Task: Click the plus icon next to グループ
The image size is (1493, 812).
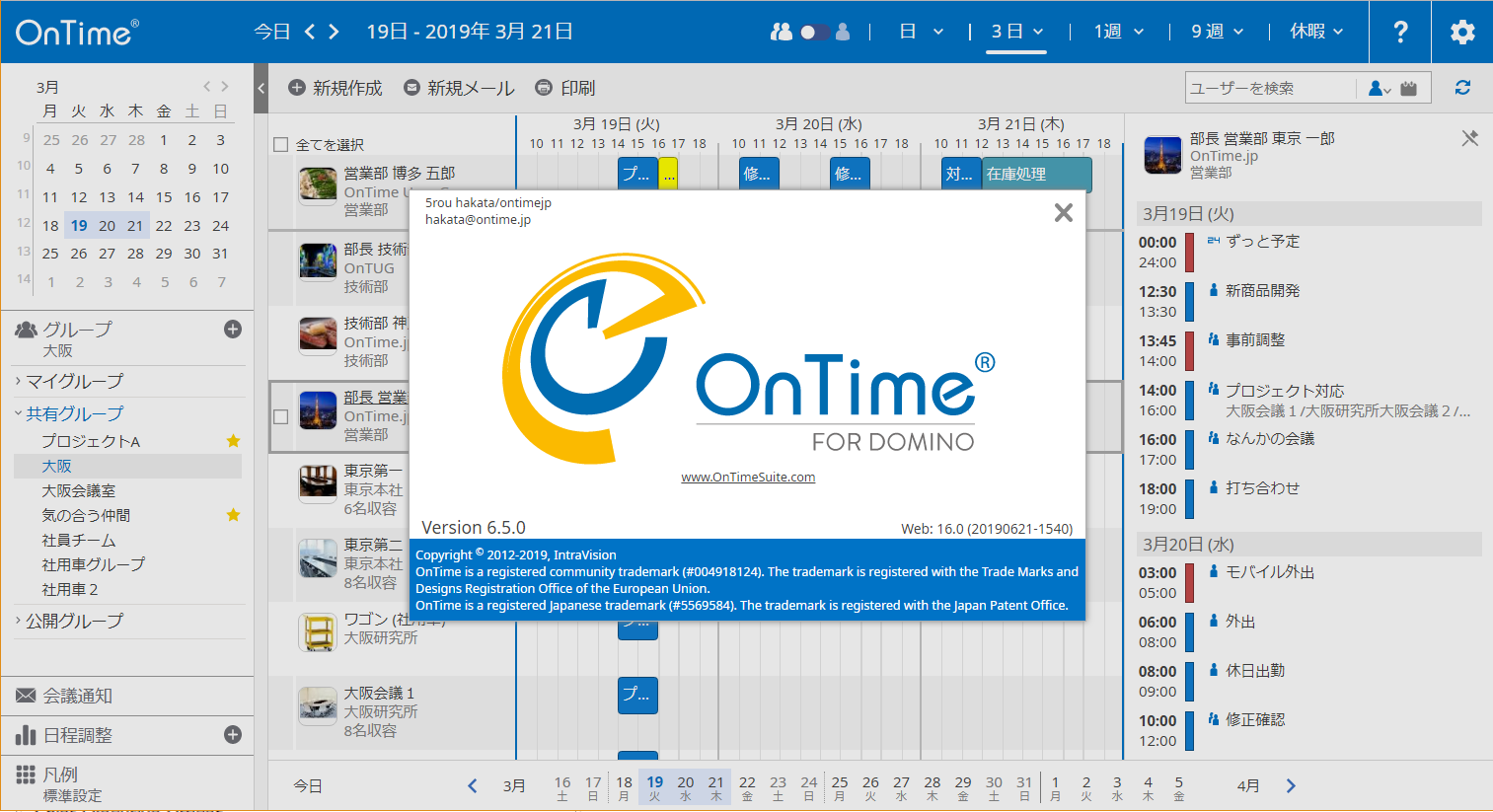Action: [233, 330]
